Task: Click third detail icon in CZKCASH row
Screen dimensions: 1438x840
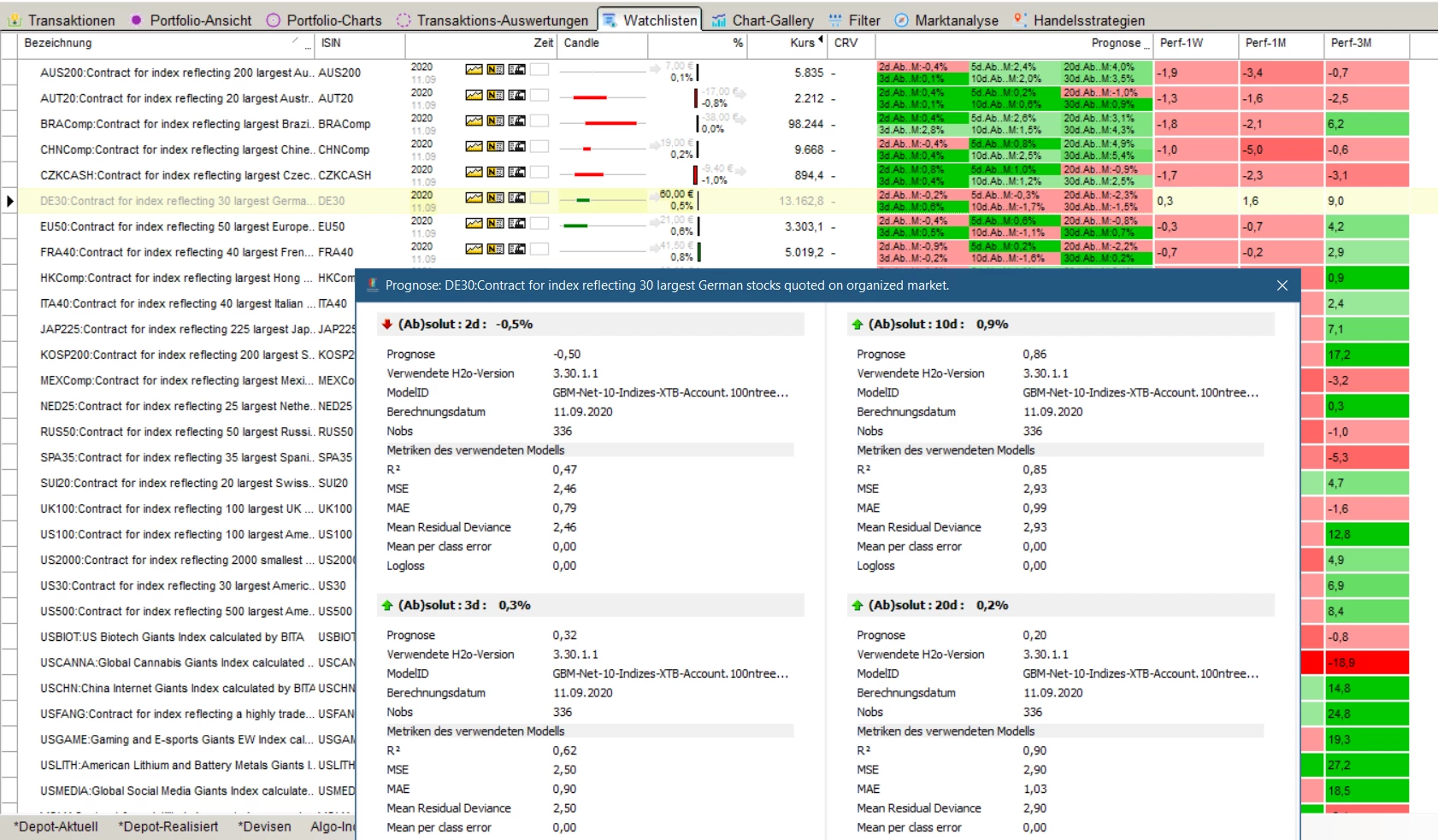Action: [x=516, y=172]
